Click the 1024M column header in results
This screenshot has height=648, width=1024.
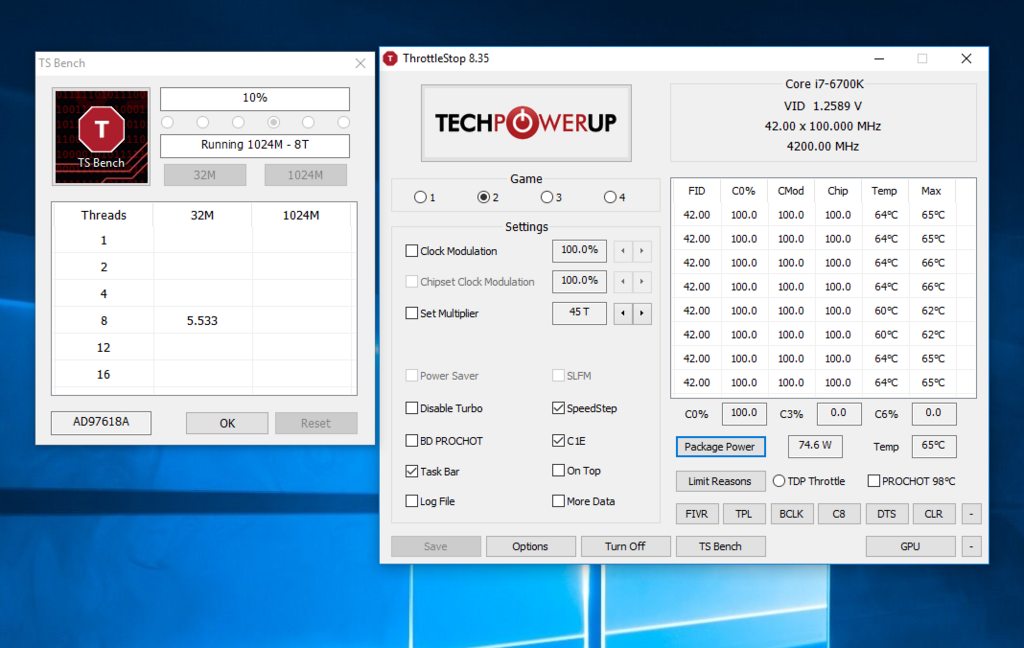(301, 216)
